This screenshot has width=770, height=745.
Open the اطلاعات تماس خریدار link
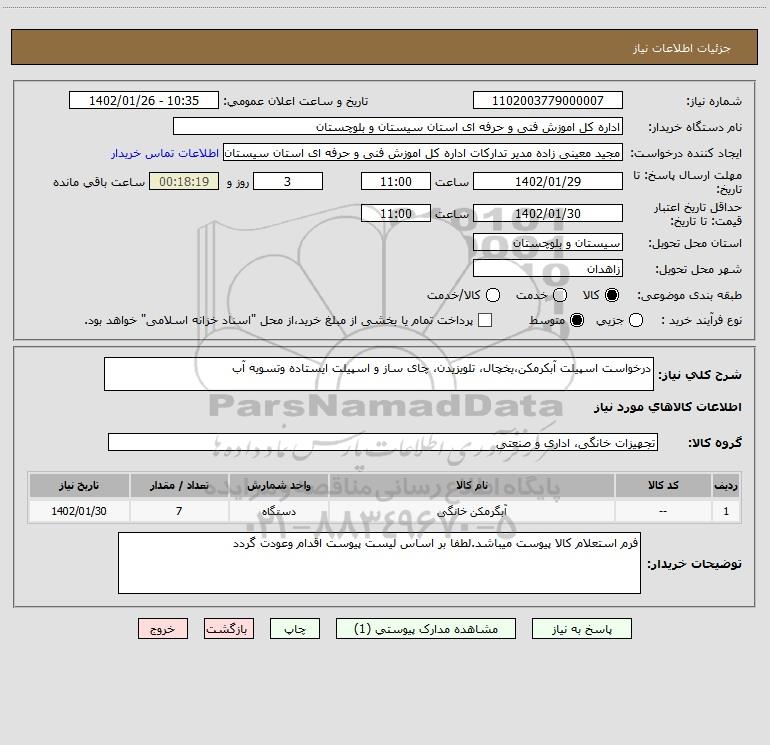165,153
